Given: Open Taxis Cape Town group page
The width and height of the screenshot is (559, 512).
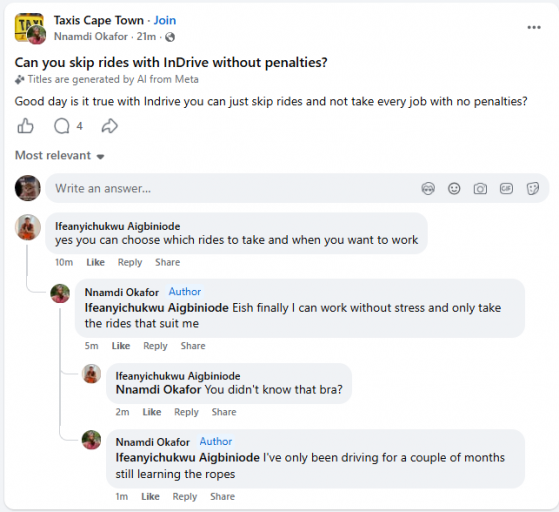Looking at the screenshot, I should pos(99,20).
